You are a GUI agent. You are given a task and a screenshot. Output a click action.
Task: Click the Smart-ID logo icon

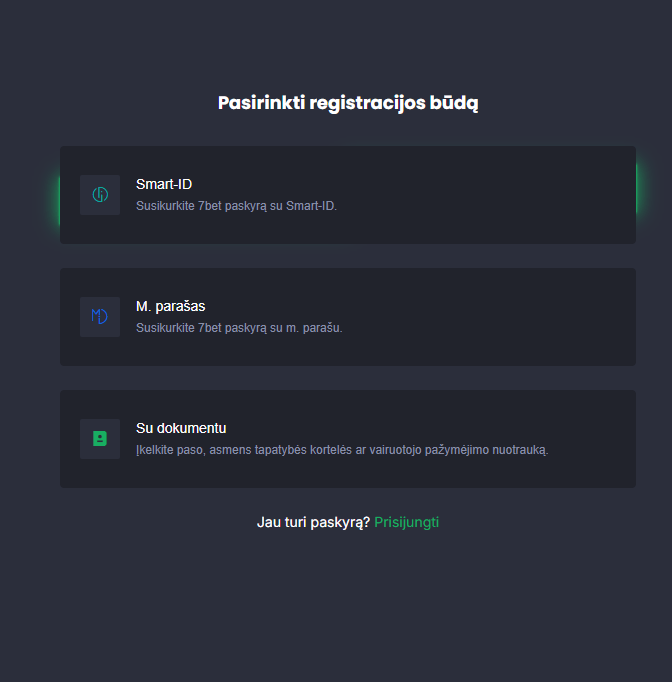pos(100,194)
